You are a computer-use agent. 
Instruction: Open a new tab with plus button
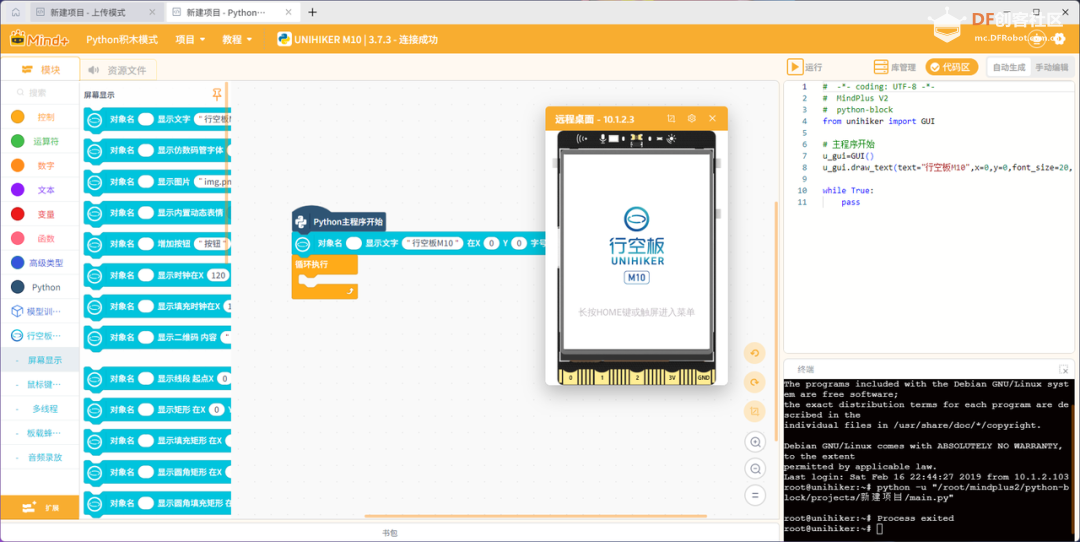click(x=312, y=12)
